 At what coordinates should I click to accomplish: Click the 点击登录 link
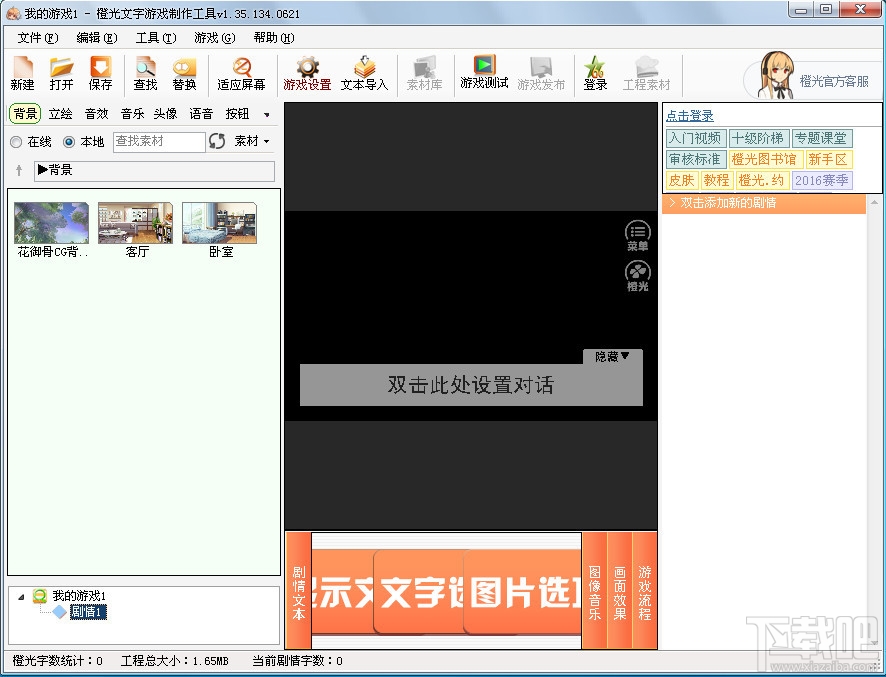(690, 116)
